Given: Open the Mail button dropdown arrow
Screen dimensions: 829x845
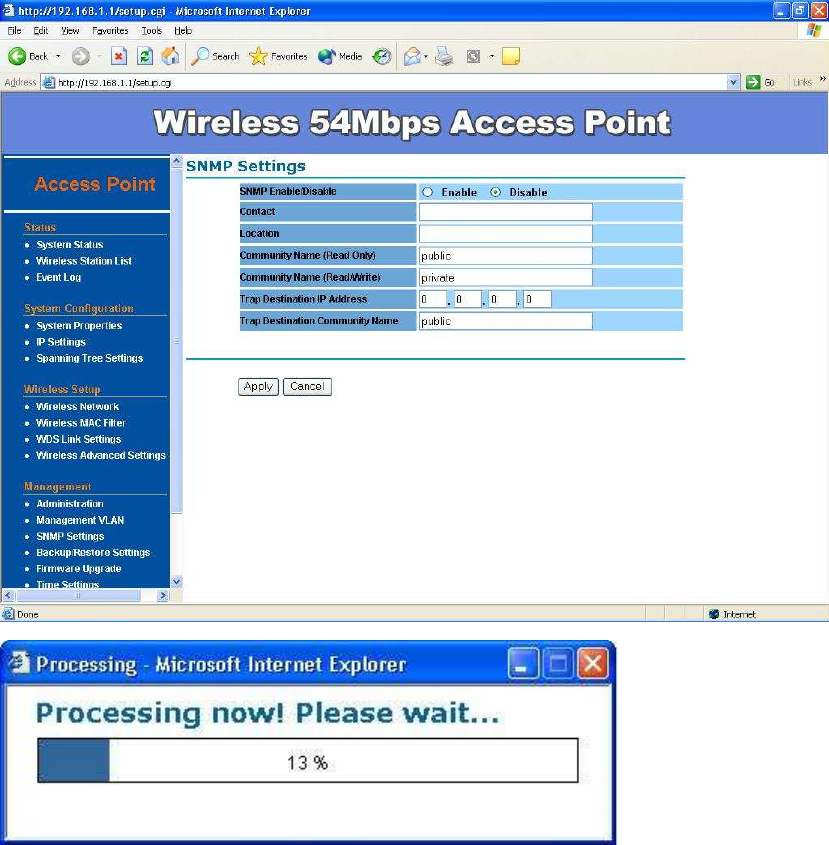Looking at the screenshot, I should (x=426, y=56).
